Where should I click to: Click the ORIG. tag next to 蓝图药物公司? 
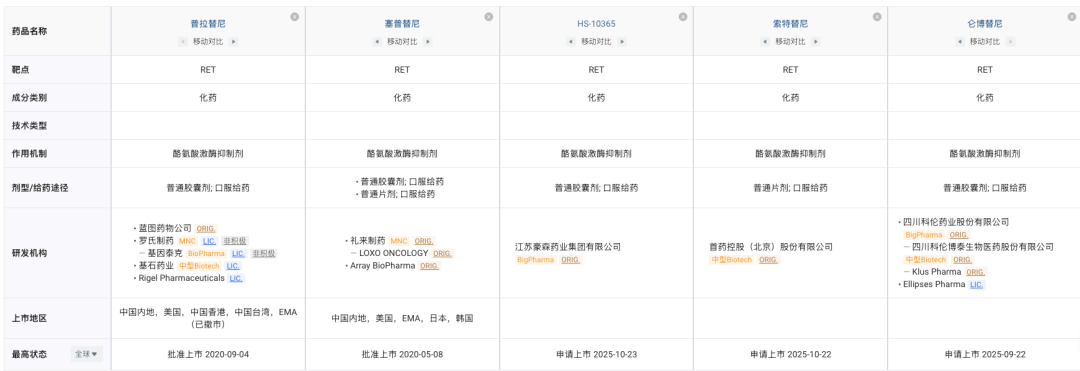point(206,229)
